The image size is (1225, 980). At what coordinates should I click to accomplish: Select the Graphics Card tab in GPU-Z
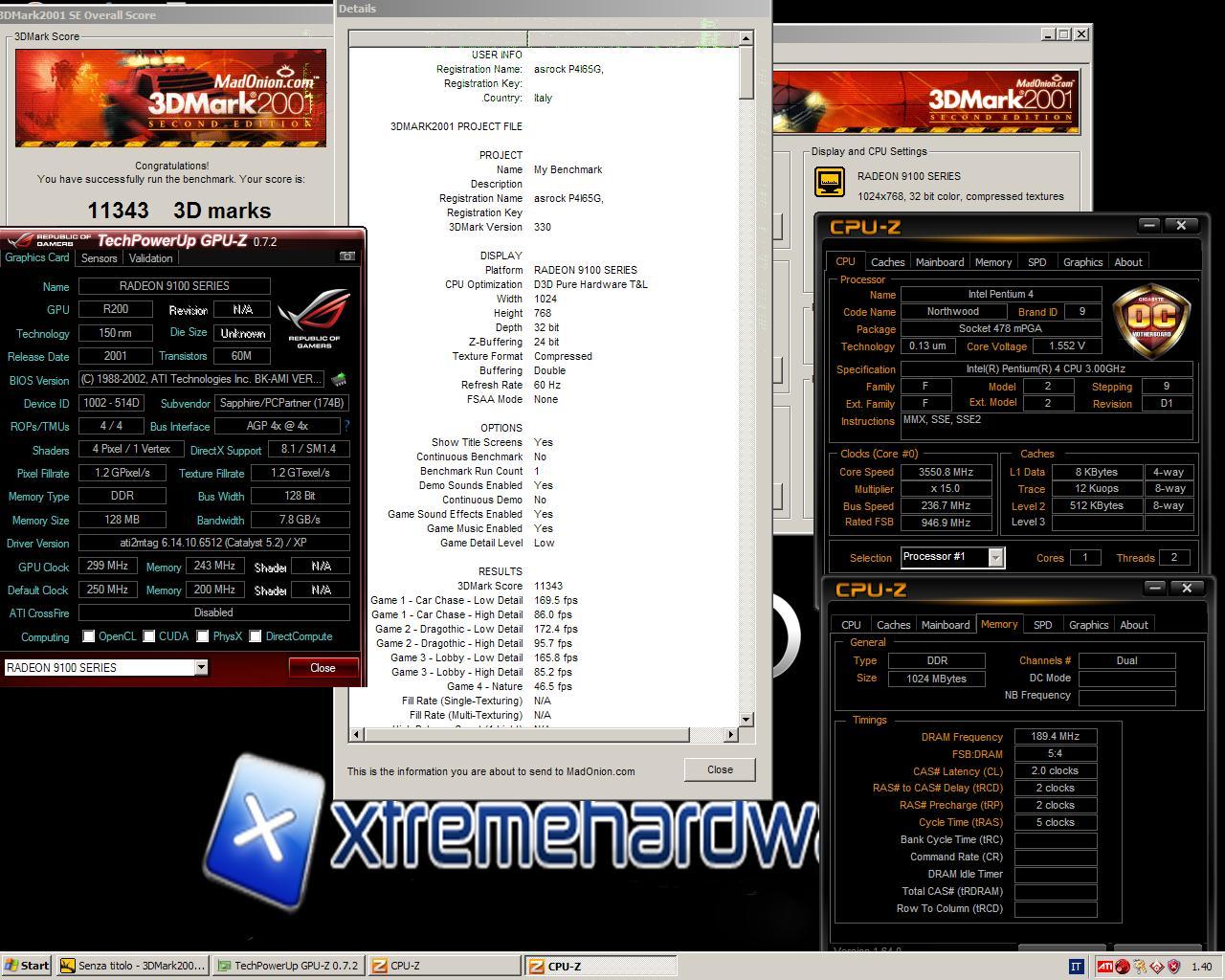(x=37, y=256)
